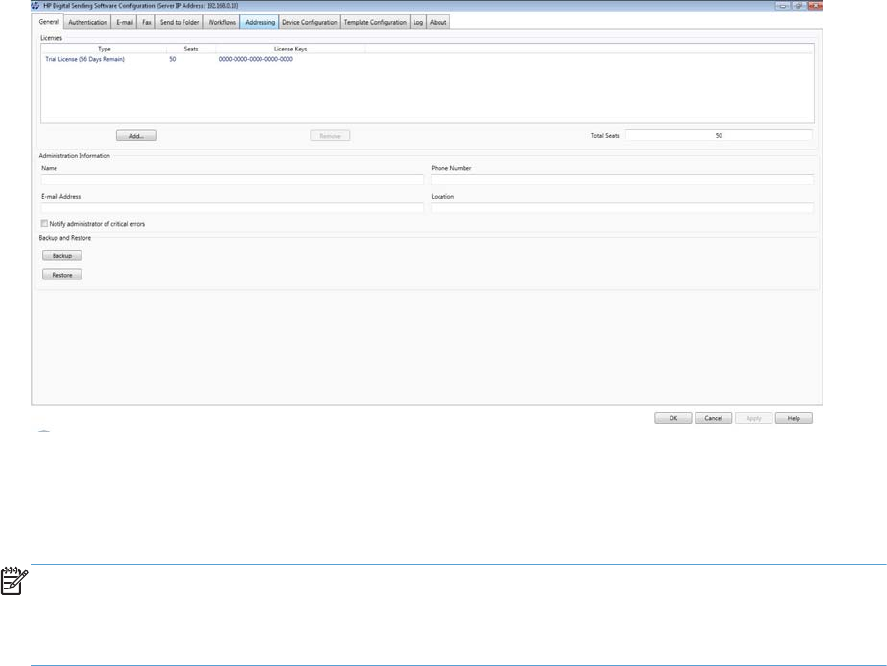The image size is (887, 666).
Task: Focus the Location field
Action: [x=623, y=208]
